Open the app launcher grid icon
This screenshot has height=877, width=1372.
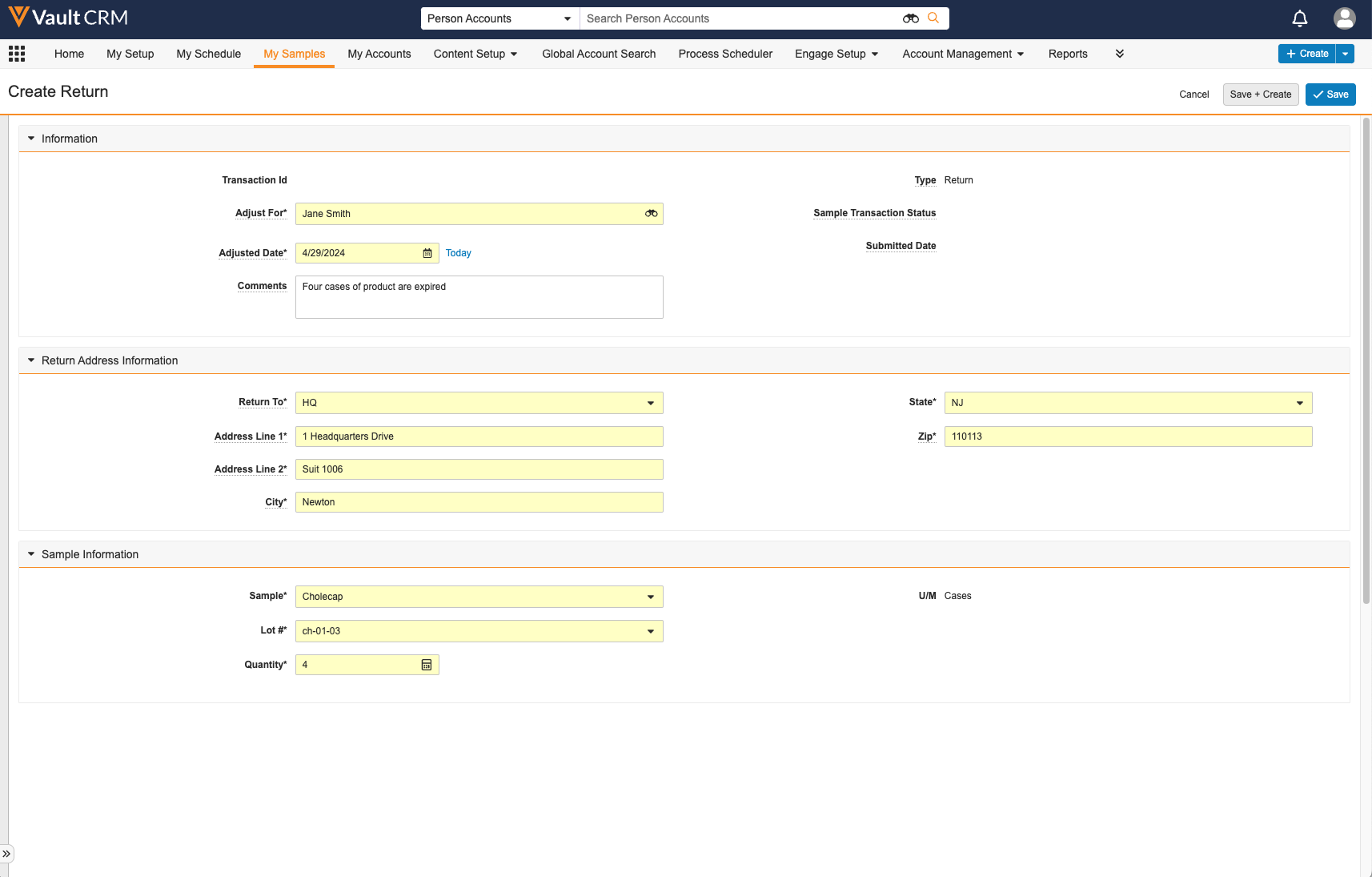click(17, 54)
